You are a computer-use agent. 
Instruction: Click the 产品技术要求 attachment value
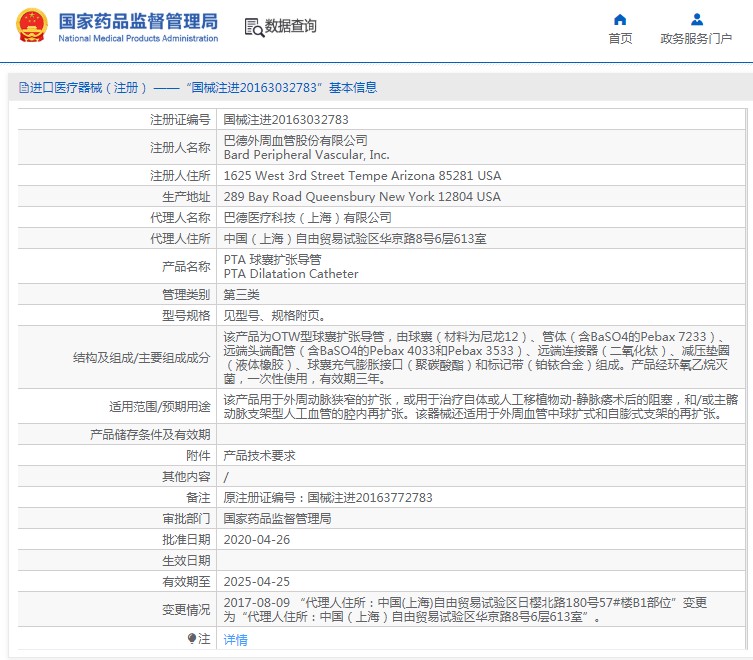coord(259,455)
